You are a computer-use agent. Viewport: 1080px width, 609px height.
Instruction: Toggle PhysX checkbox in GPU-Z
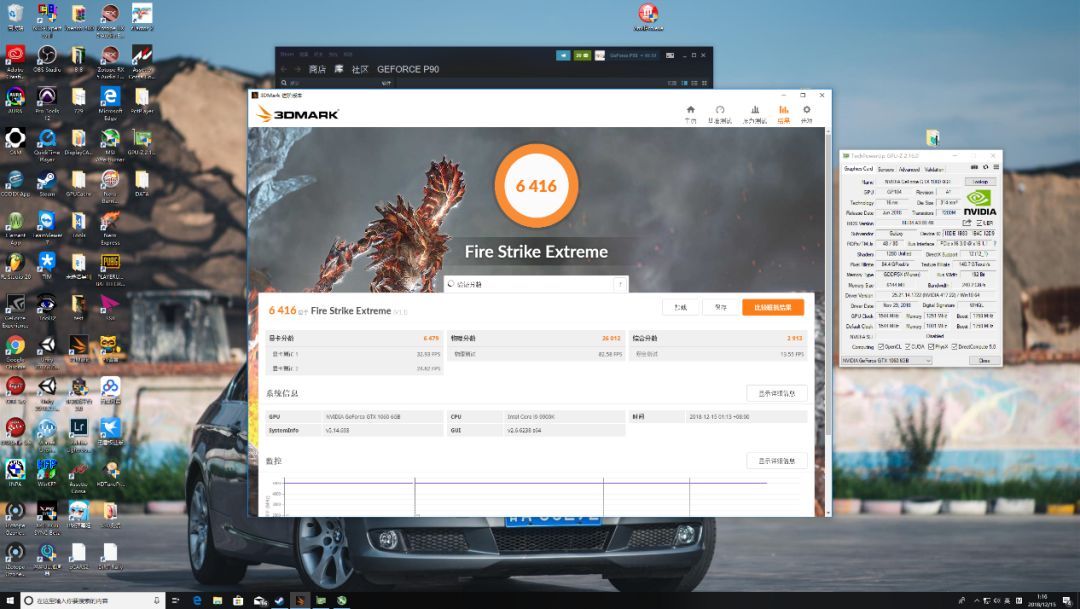[931, 347]
